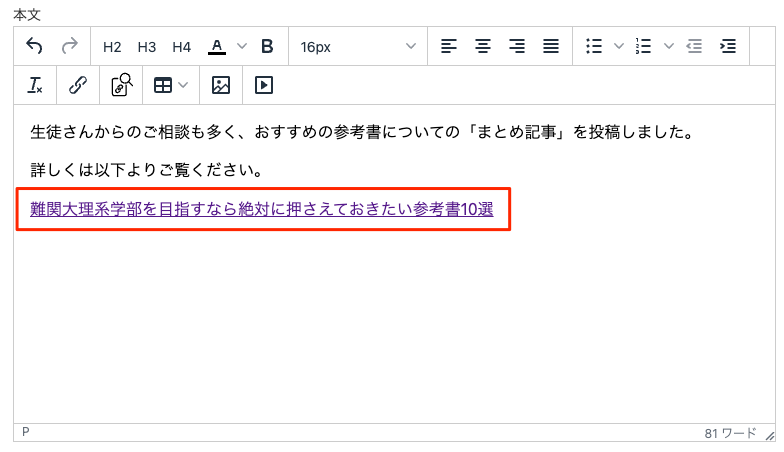Apply H3 heading format
Viewport: 784px width, 452px height.
pos(146,47)
